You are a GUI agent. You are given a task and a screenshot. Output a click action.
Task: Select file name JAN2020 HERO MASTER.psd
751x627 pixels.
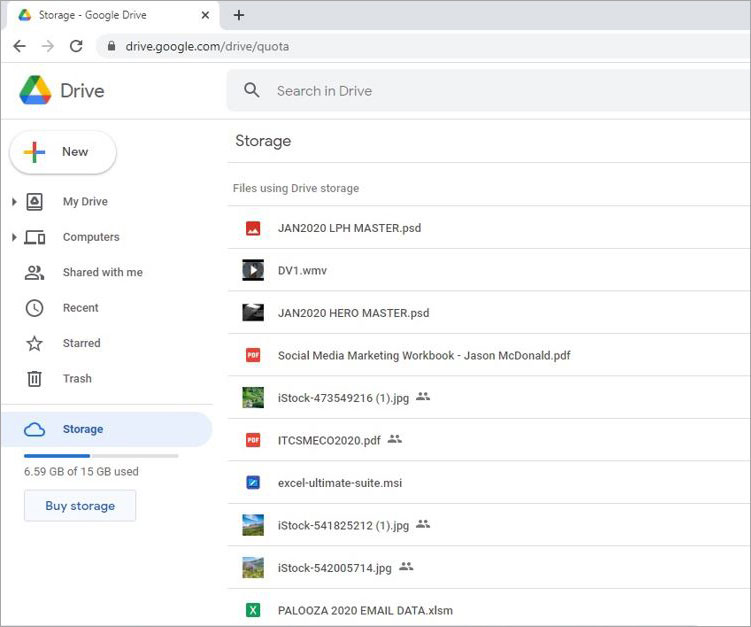(353, 313)
